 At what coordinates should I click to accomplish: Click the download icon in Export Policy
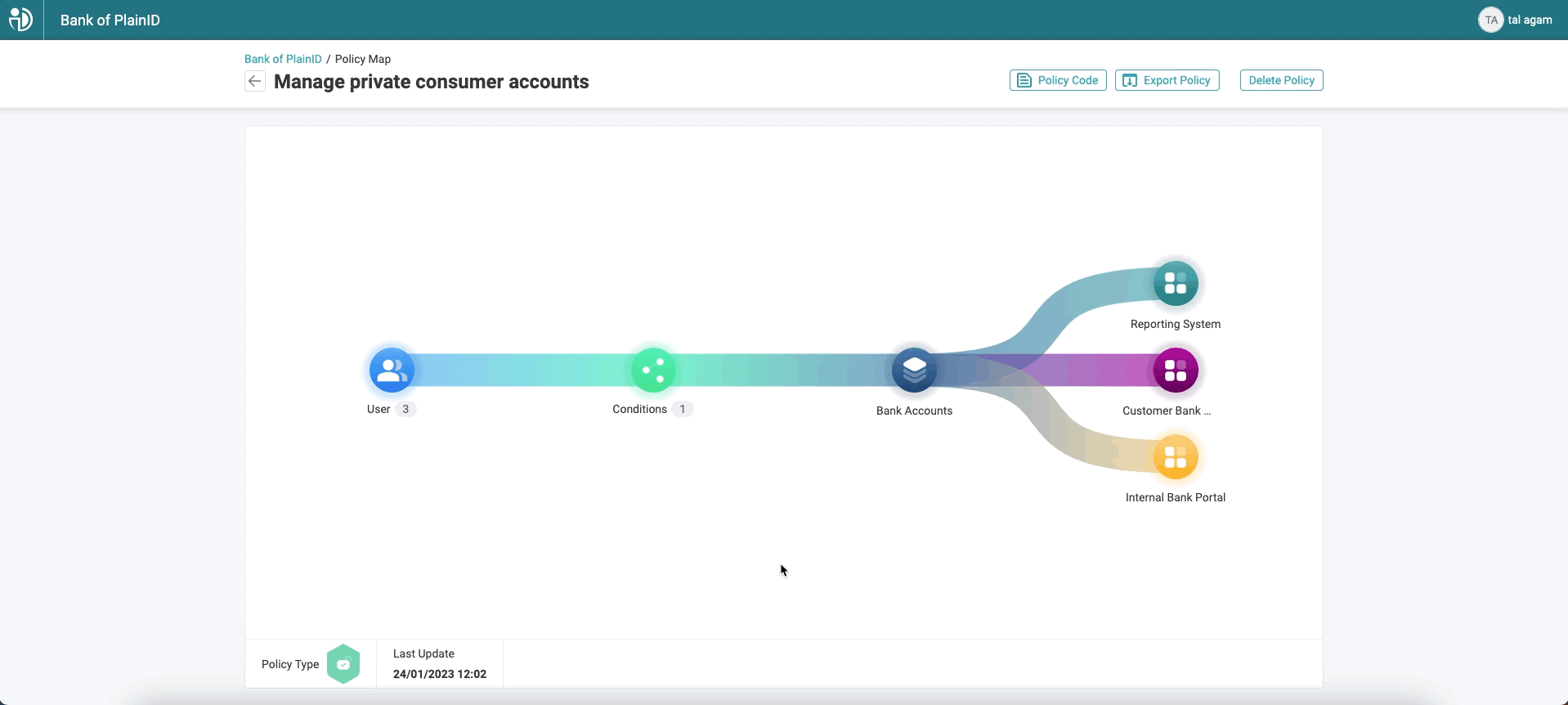coord(1130,80)
